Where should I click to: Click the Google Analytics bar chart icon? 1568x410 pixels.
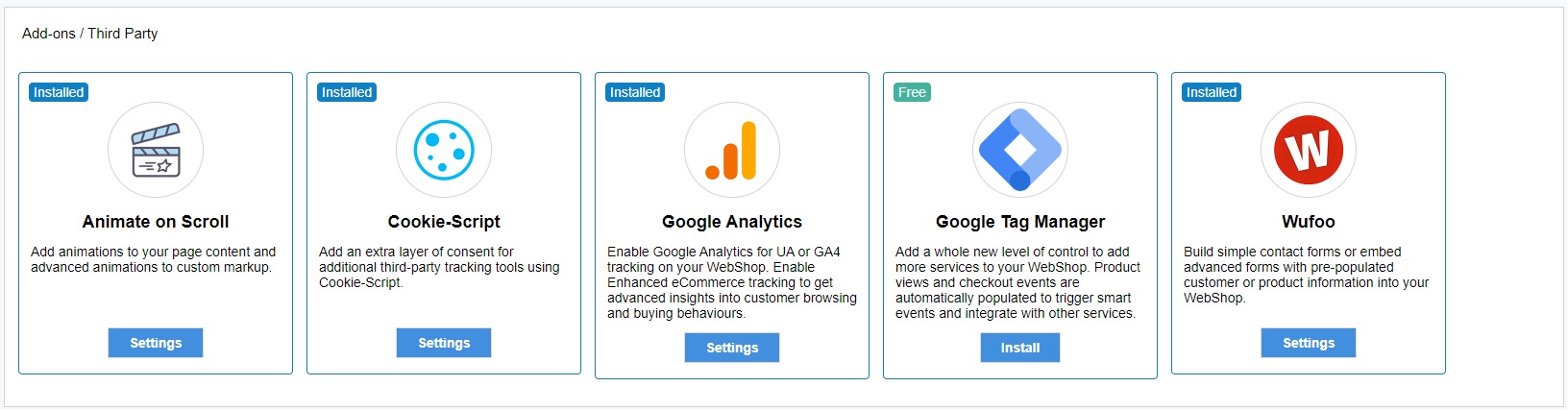pos(732,150)
